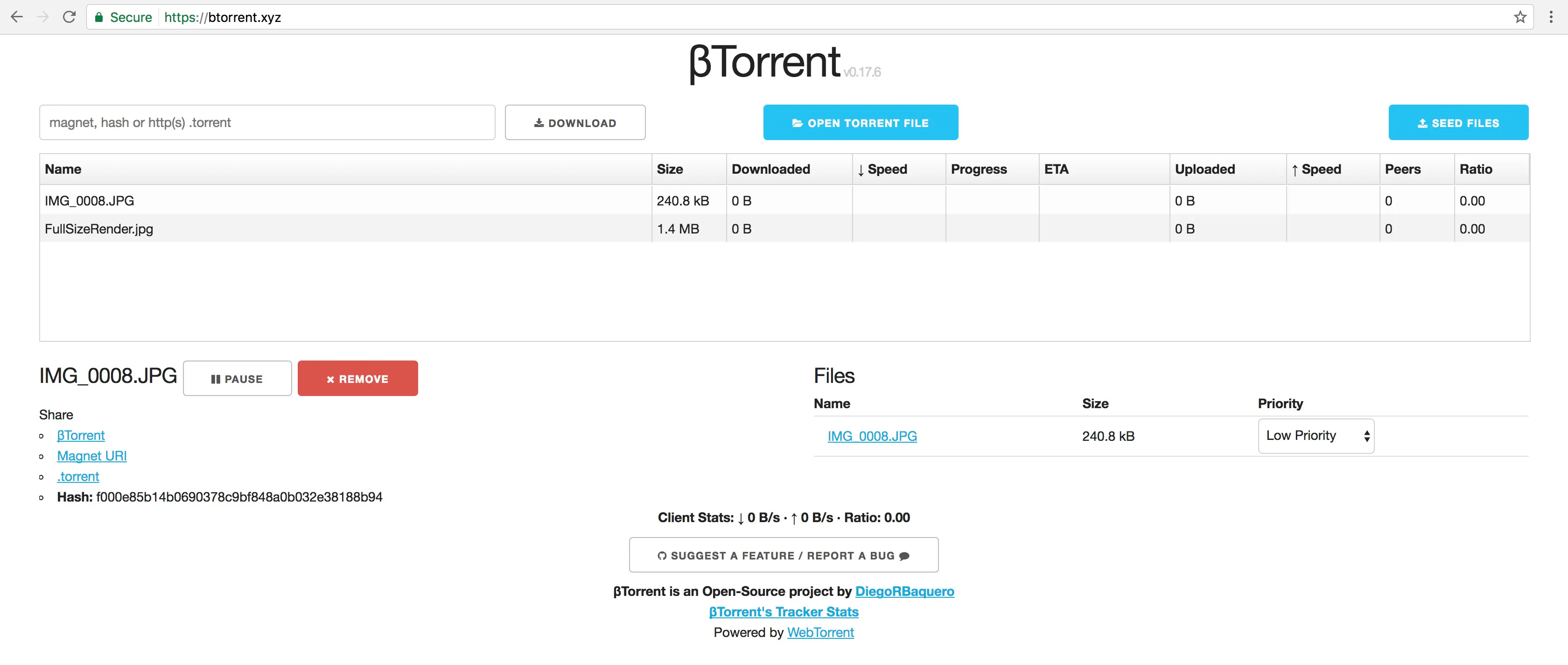Open IMG_0008.JPG link in Files list

click(872, 436)
